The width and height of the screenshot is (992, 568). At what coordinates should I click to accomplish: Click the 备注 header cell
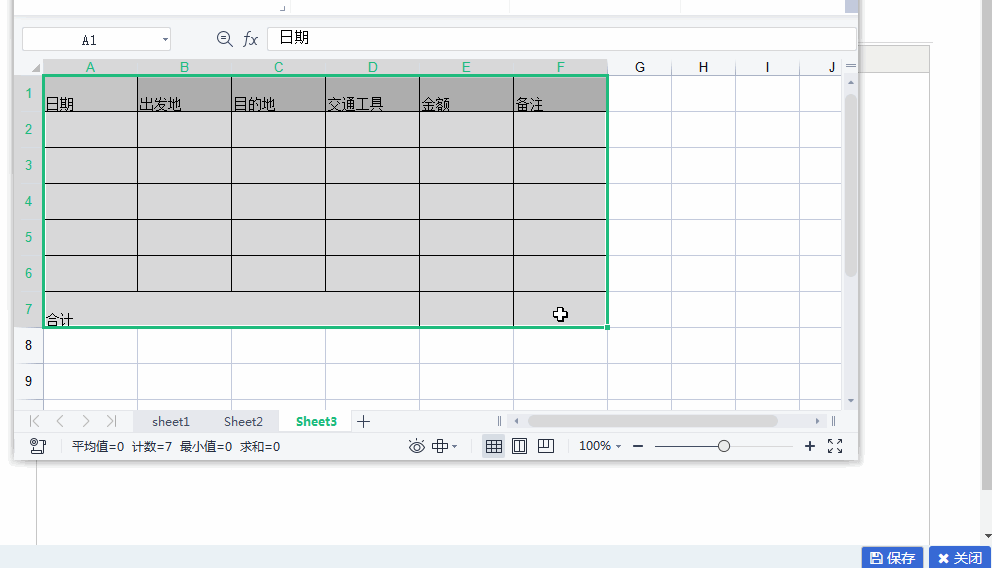(561, 94)
